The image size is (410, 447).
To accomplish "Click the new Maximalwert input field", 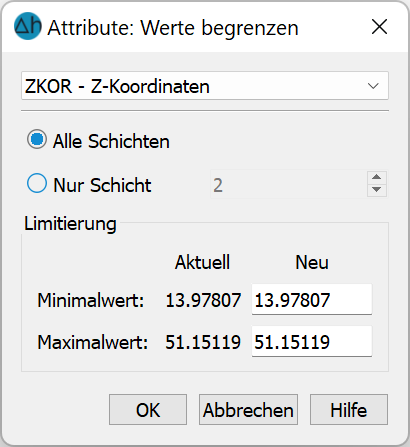I will pyautogui.click(x=312, y=341).
